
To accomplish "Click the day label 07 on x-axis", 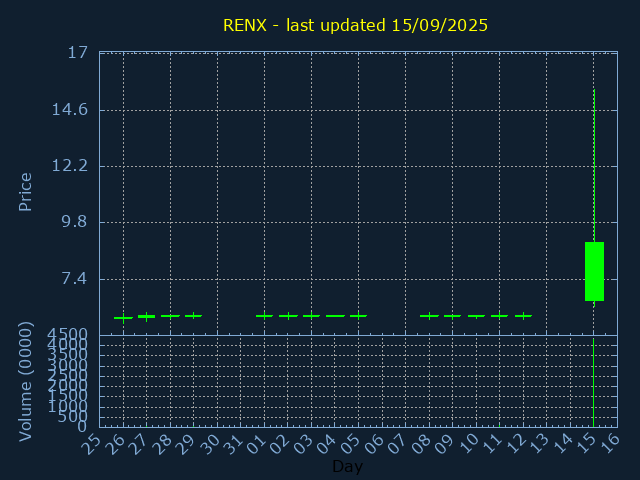I will click(397, 444).
